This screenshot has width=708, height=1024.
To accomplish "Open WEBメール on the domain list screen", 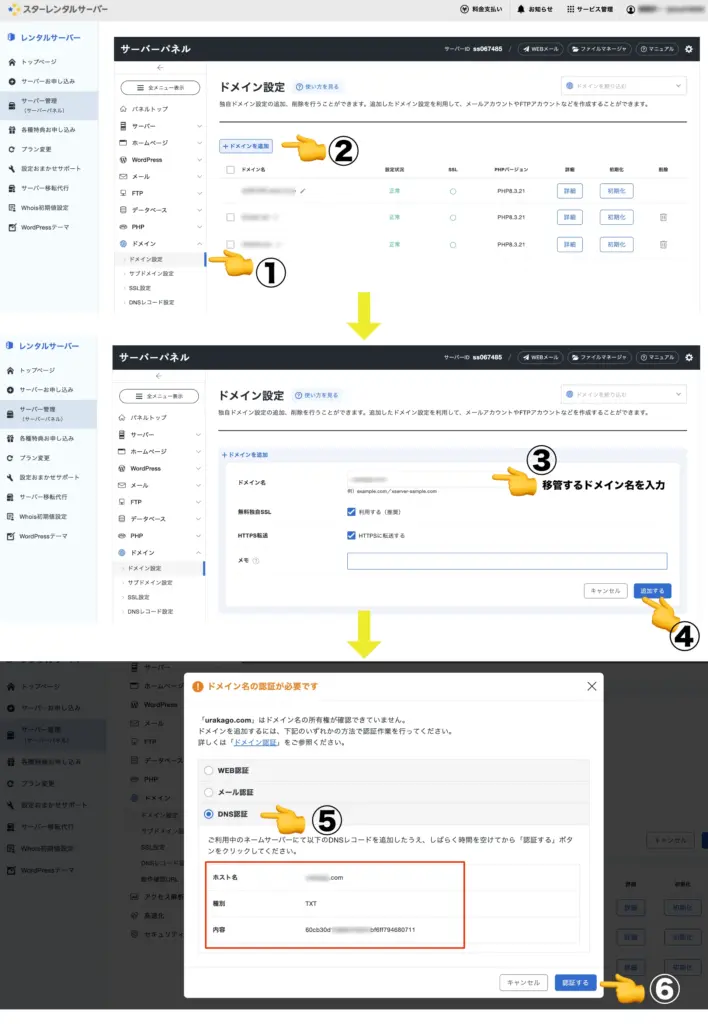I will click(541, 49).
